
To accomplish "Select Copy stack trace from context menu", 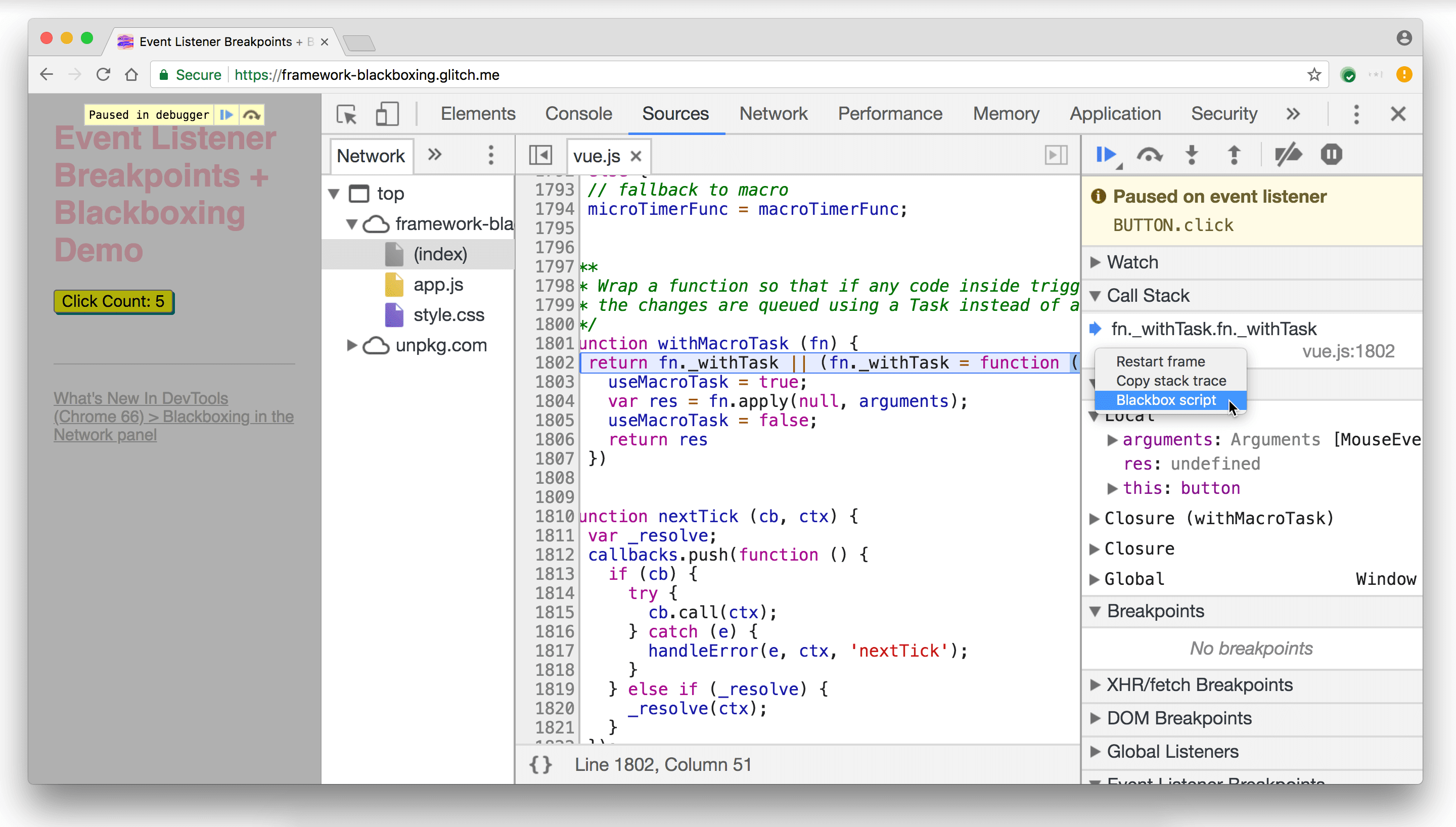I will (1171, 380).
